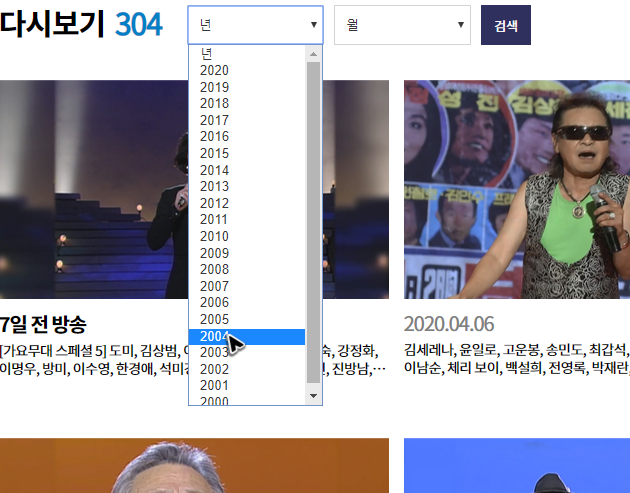Click the 7일 전 방송 title
630x493 pixels.
(x=43, y=325)
